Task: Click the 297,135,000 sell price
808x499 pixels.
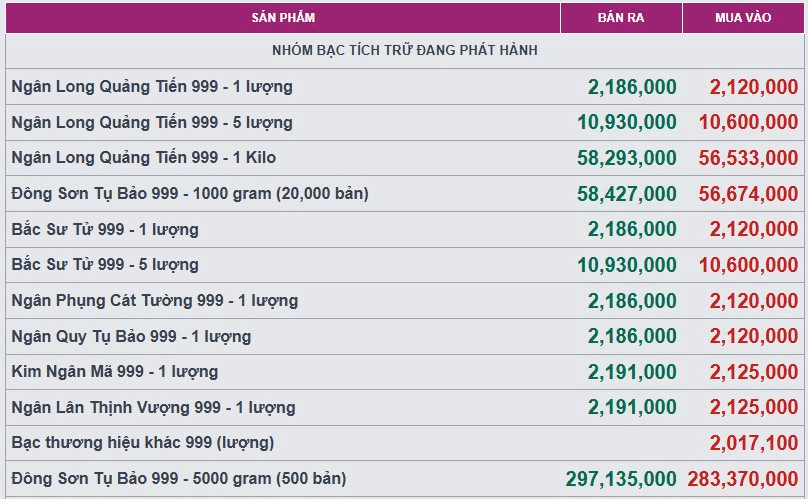Action: (621, 478)
